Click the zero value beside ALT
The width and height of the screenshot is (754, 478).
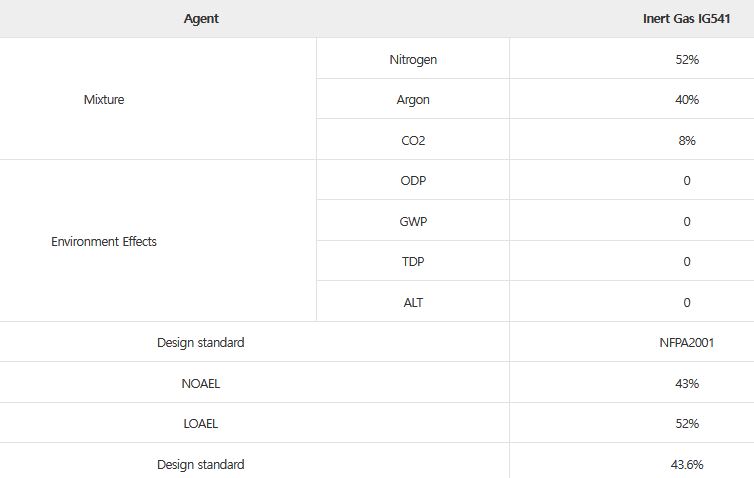pos(686,302)
